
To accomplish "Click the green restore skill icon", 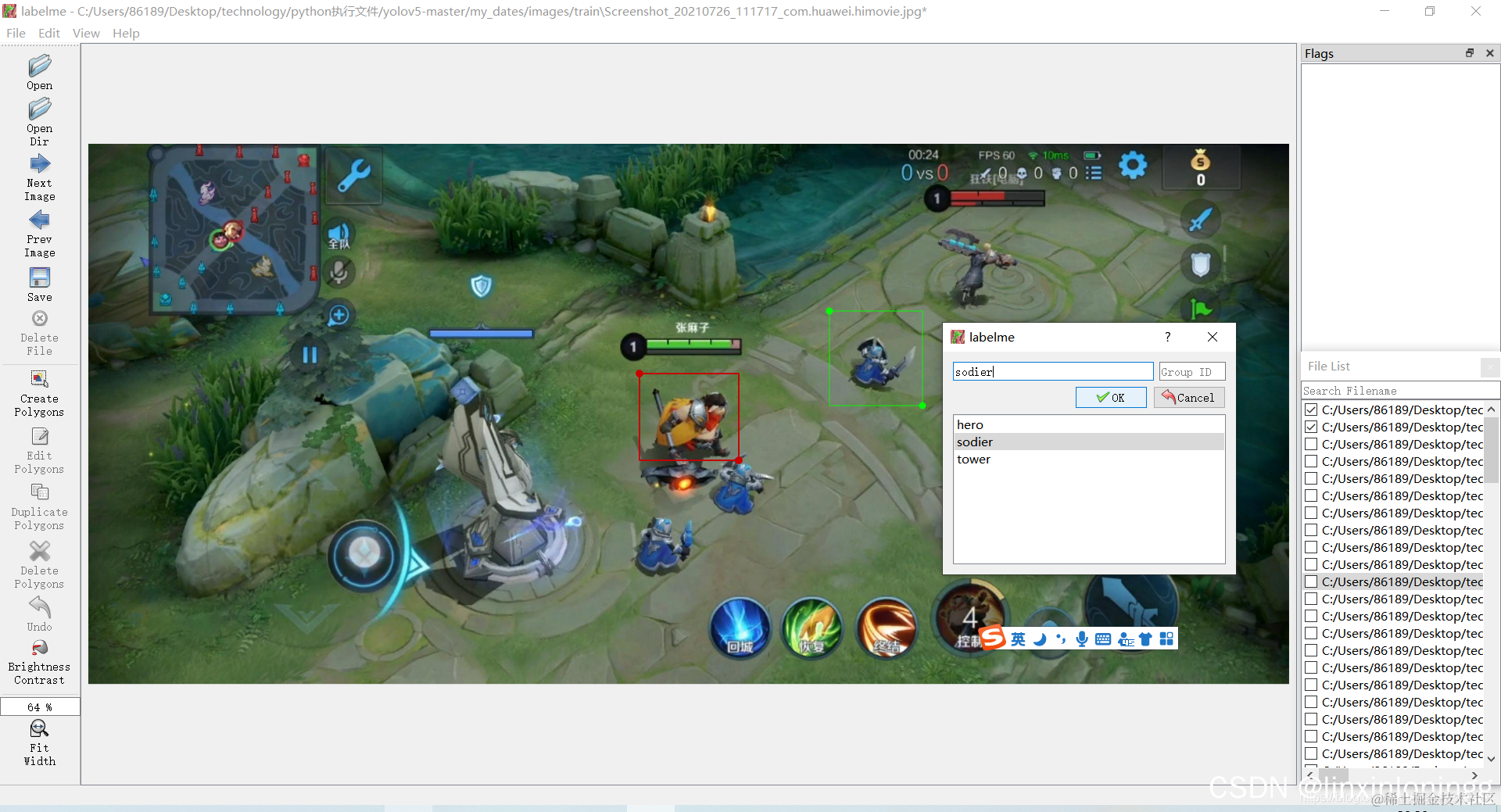I will coord(812,628).
